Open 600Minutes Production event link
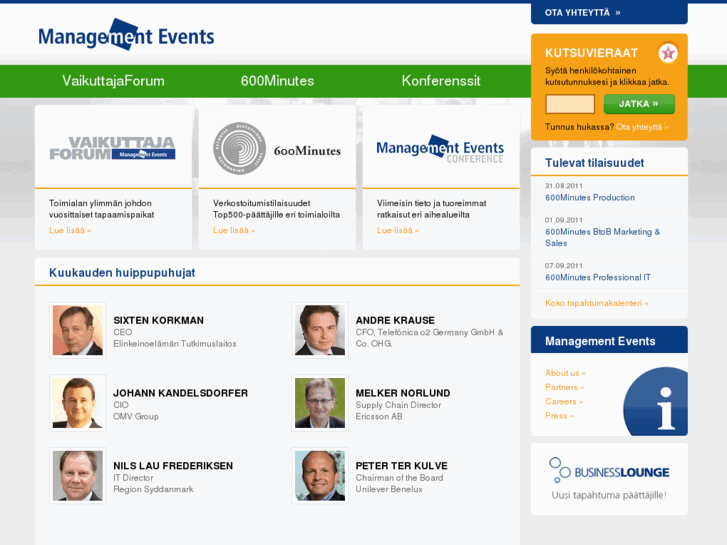Image resolution: width=727 pixels, height=545 pixels. [x=590, y=198]
